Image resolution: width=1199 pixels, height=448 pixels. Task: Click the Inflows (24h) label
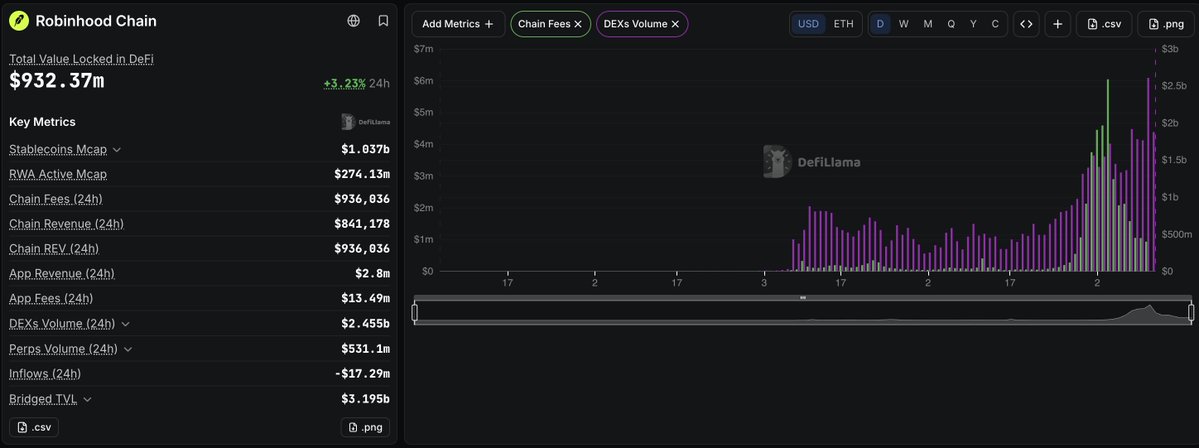[x=45, y=374]
